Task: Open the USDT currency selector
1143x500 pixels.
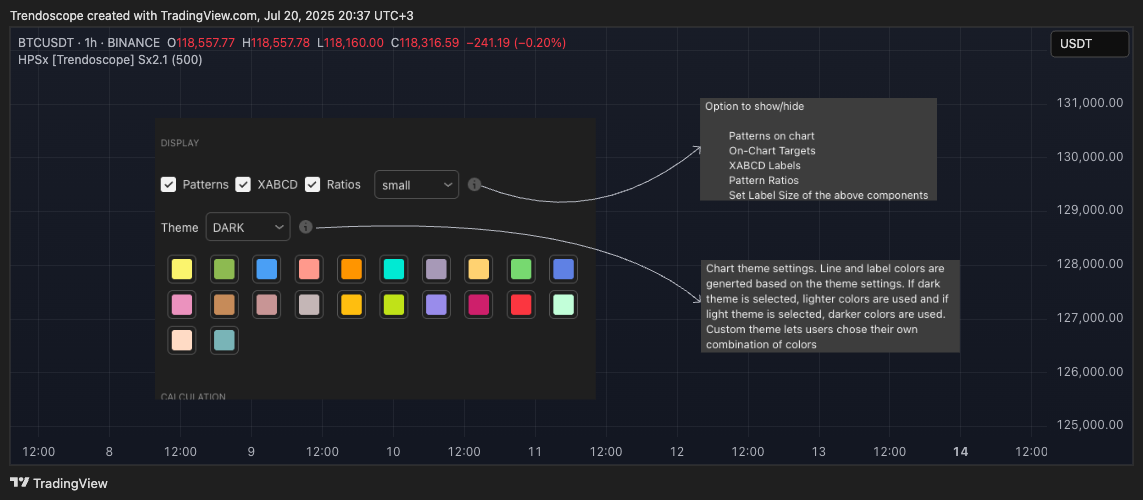Action: (x=1089, y=44)
